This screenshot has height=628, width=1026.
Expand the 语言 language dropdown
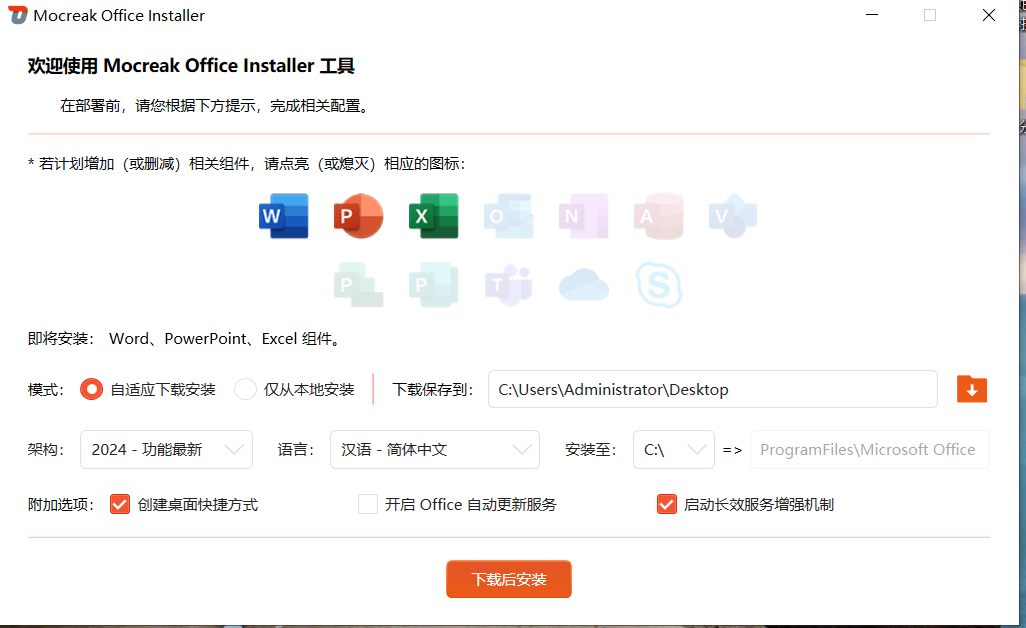coord(434,450)
